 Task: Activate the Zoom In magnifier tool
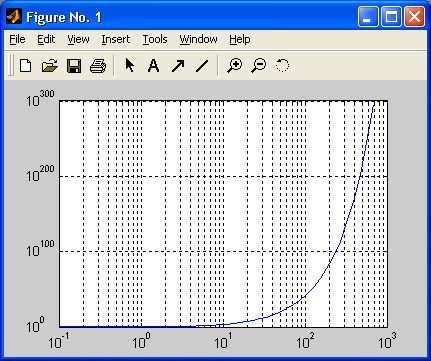coord(235,65)
